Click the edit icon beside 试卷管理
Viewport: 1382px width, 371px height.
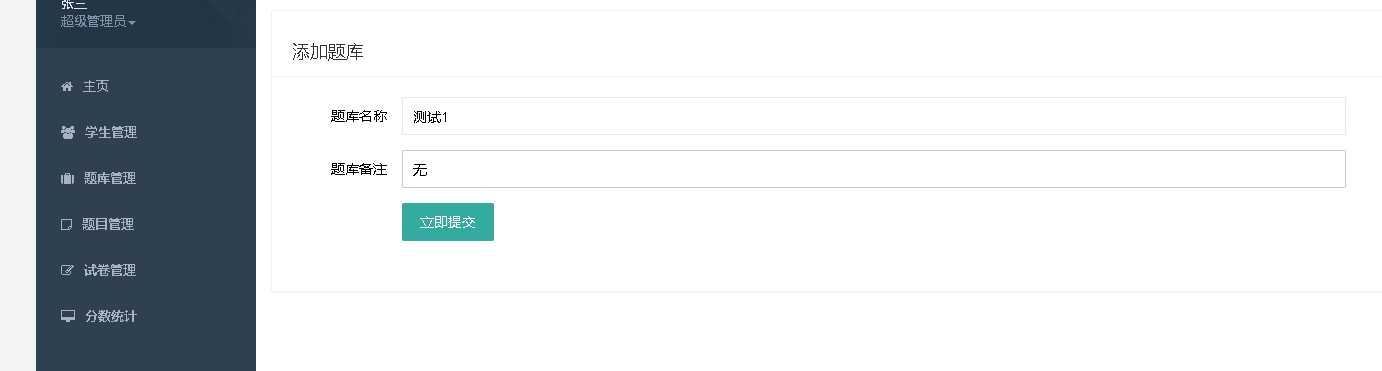tap(68, 270)
